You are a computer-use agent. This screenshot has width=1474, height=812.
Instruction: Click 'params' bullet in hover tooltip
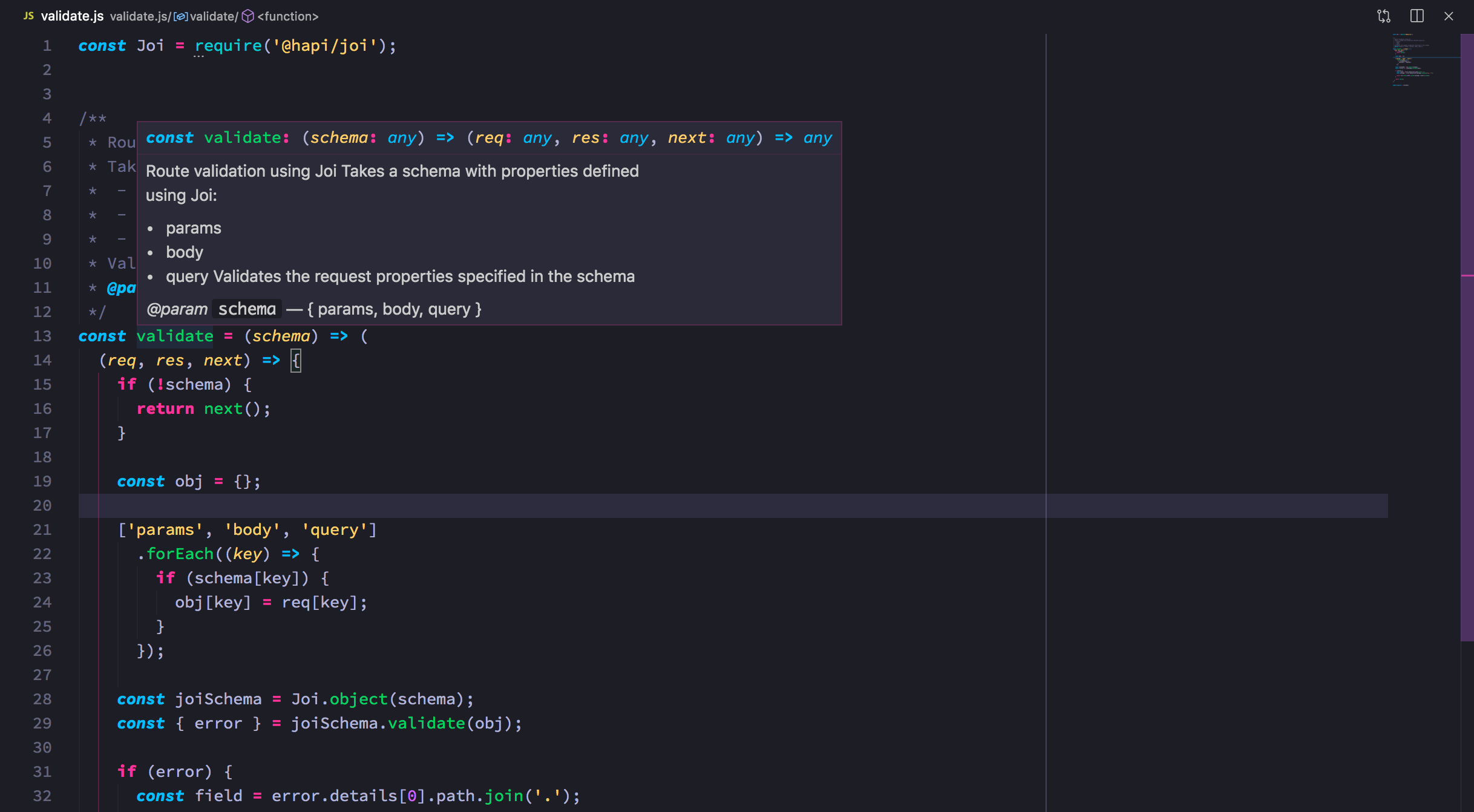pyautogui.click(x=194, y=228)
